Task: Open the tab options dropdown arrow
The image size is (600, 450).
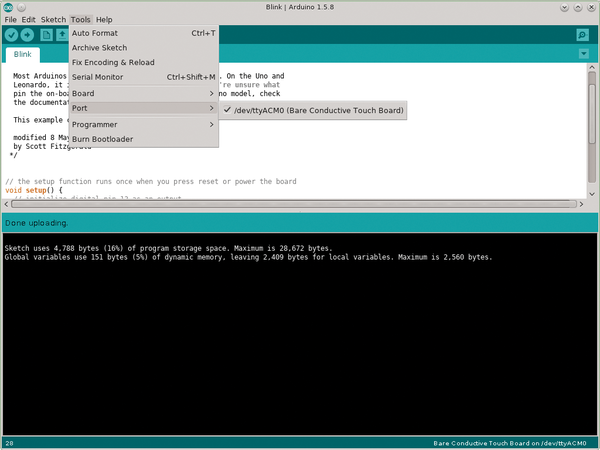Action: [x=584, y=54]
